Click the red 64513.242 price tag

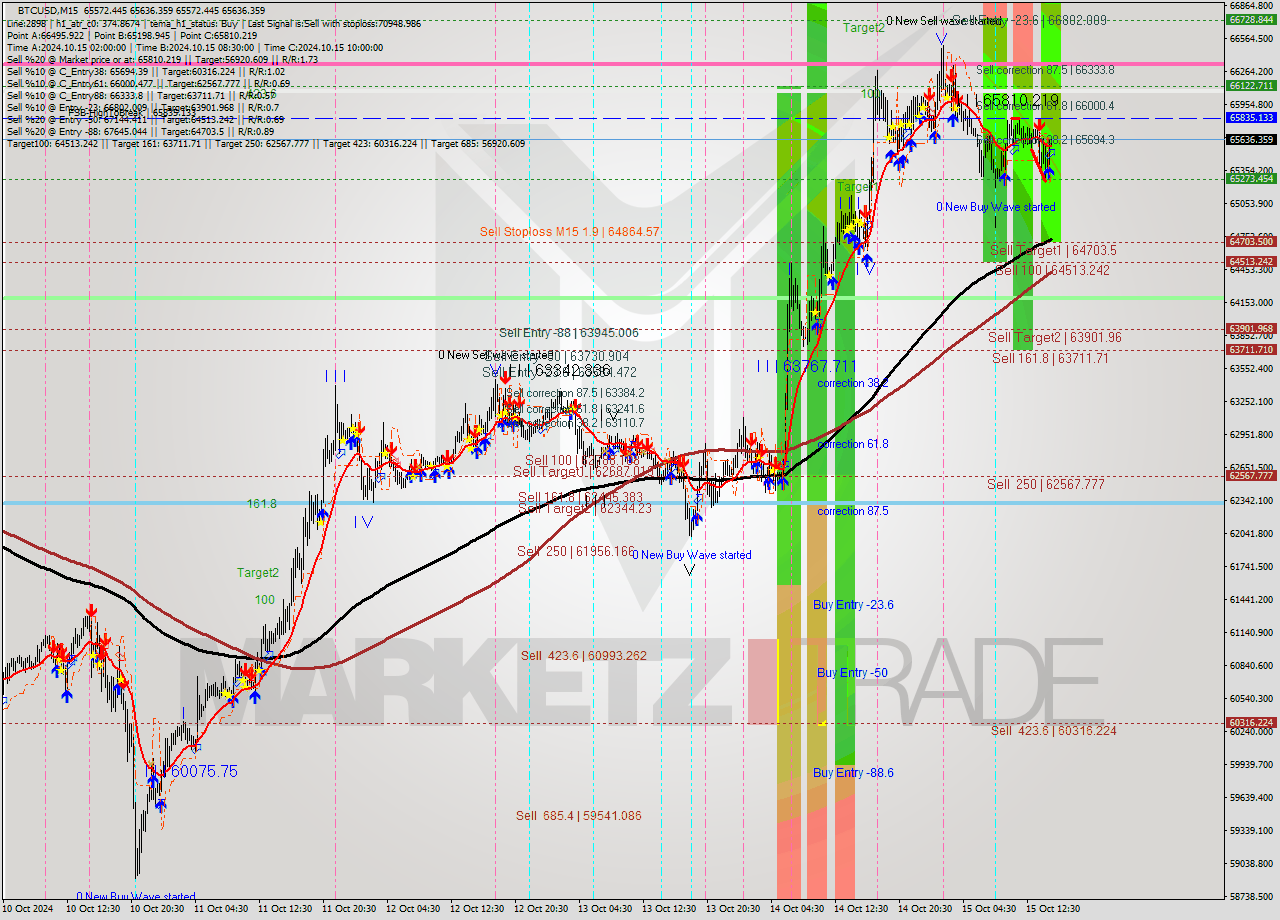coord(1251,261)
